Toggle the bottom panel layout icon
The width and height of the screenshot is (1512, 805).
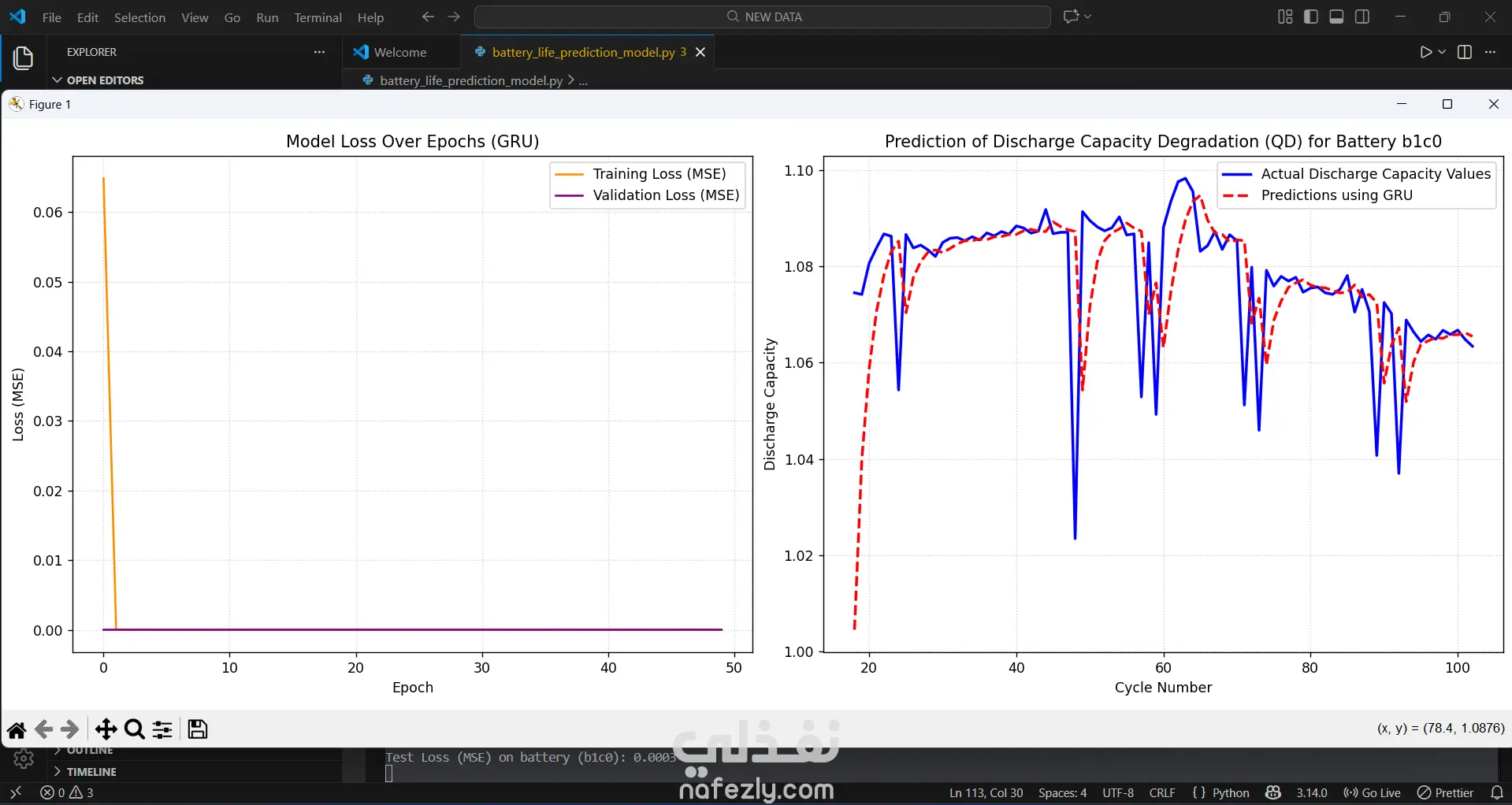1336,17
